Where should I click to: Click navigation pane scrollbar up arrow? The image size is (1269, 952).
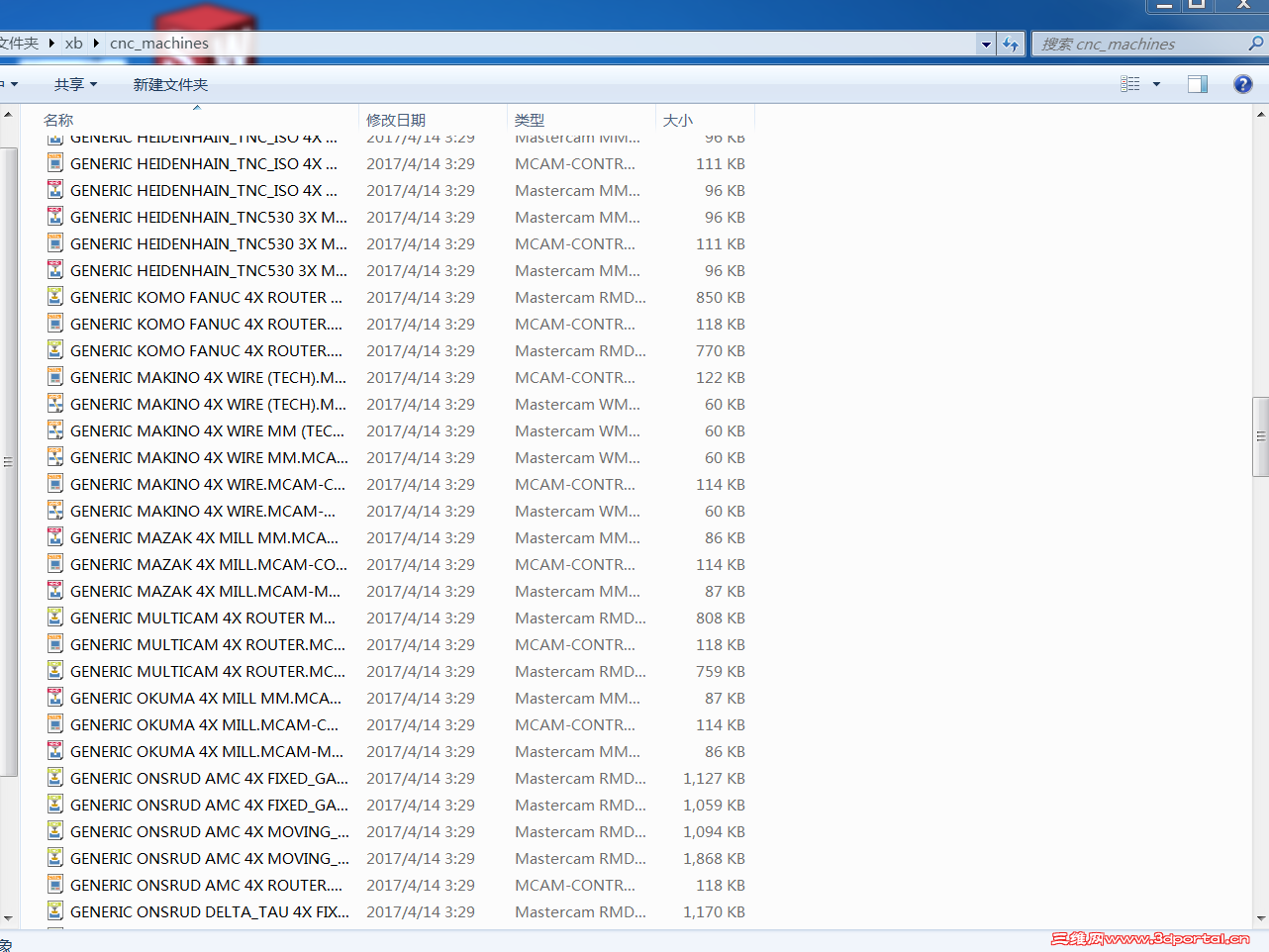[x=8, y=114]
